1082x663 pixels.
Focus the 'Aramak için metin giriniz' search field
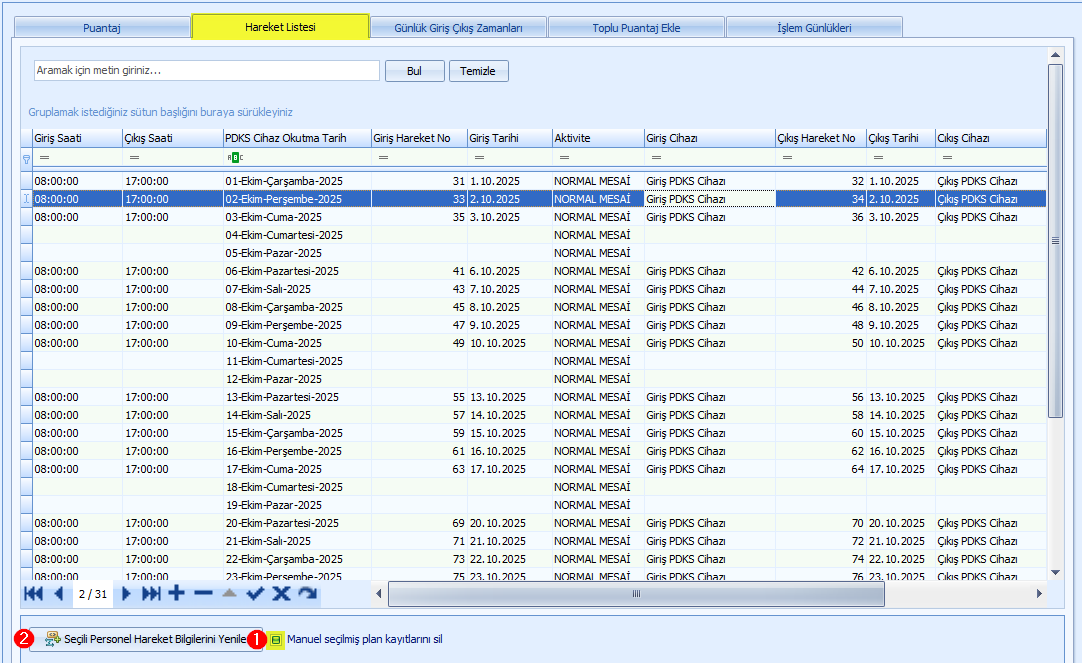click(x=206, y=71)
